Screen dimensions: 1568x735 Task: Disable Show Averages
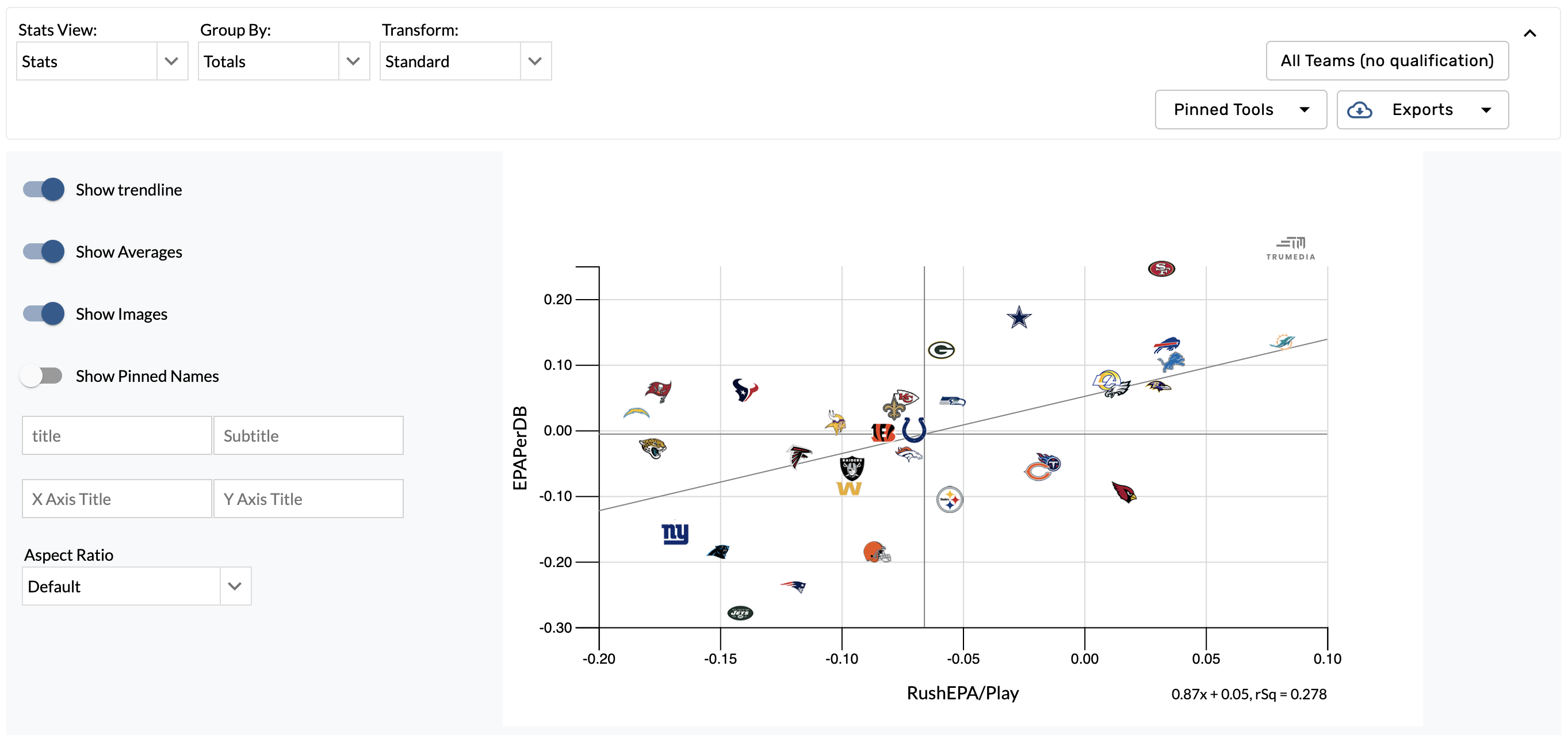43,251
